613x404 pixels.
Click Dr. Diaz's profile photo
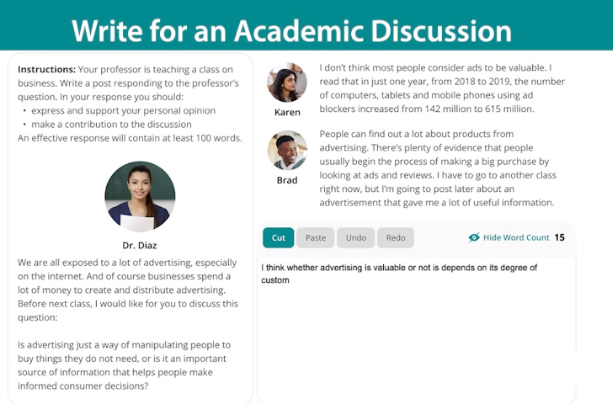click(x=139, y=197)
